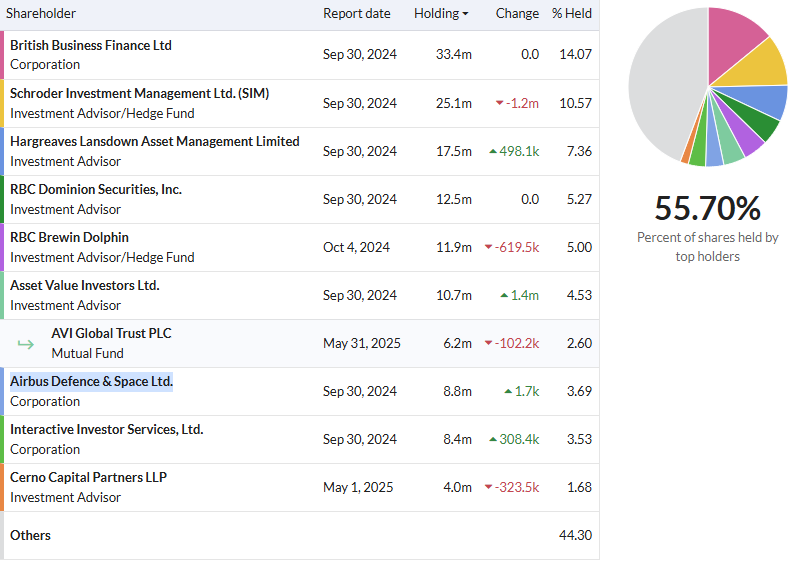The height and width of the screenshot is (562, 788).
Task: Click red down arrow beside -323.5k change
Action: (489, 488)
